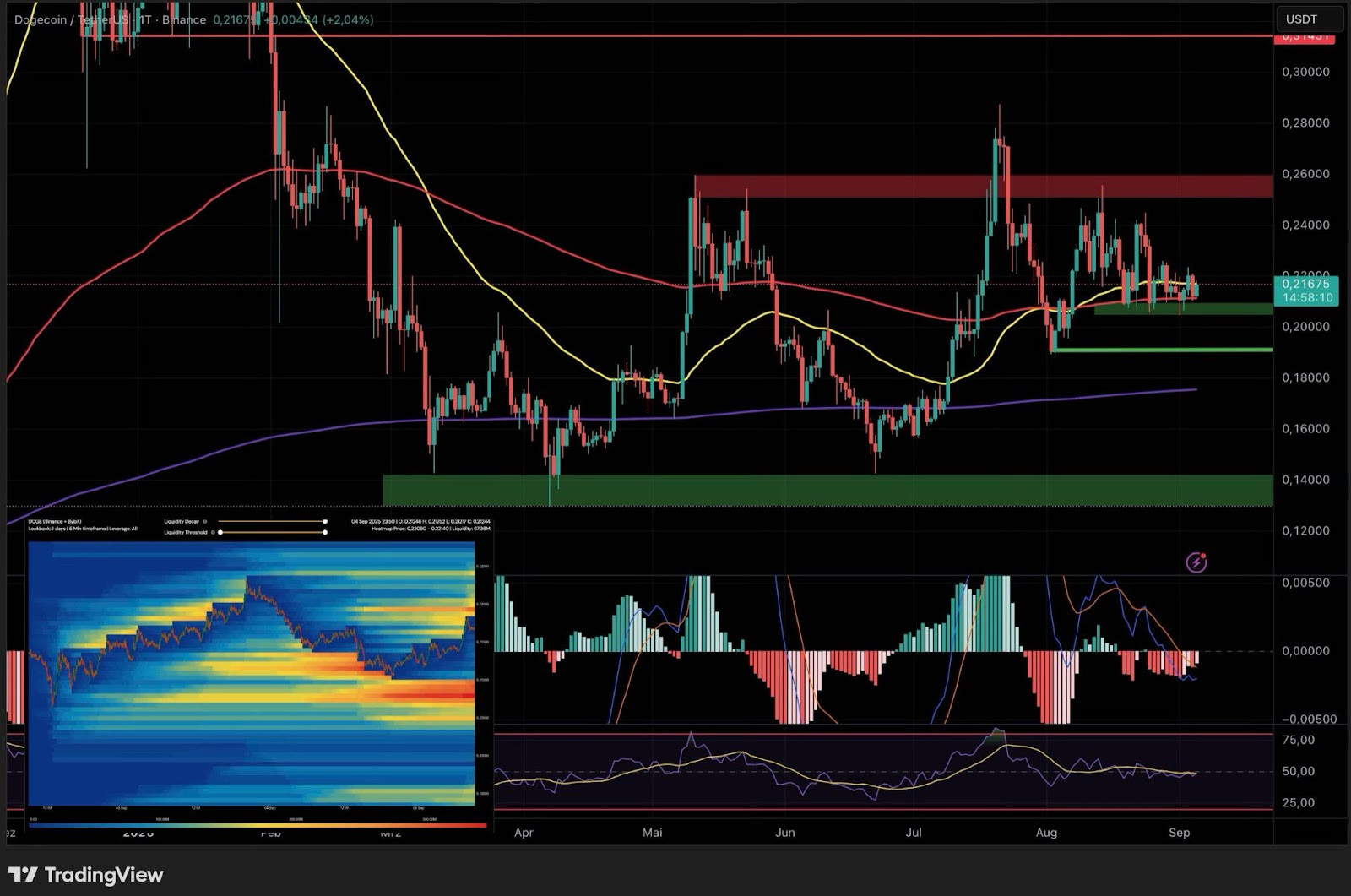Screen dimensions: 1351x896
Task: Open the USDT currency selector
Action: point(1309,19)
